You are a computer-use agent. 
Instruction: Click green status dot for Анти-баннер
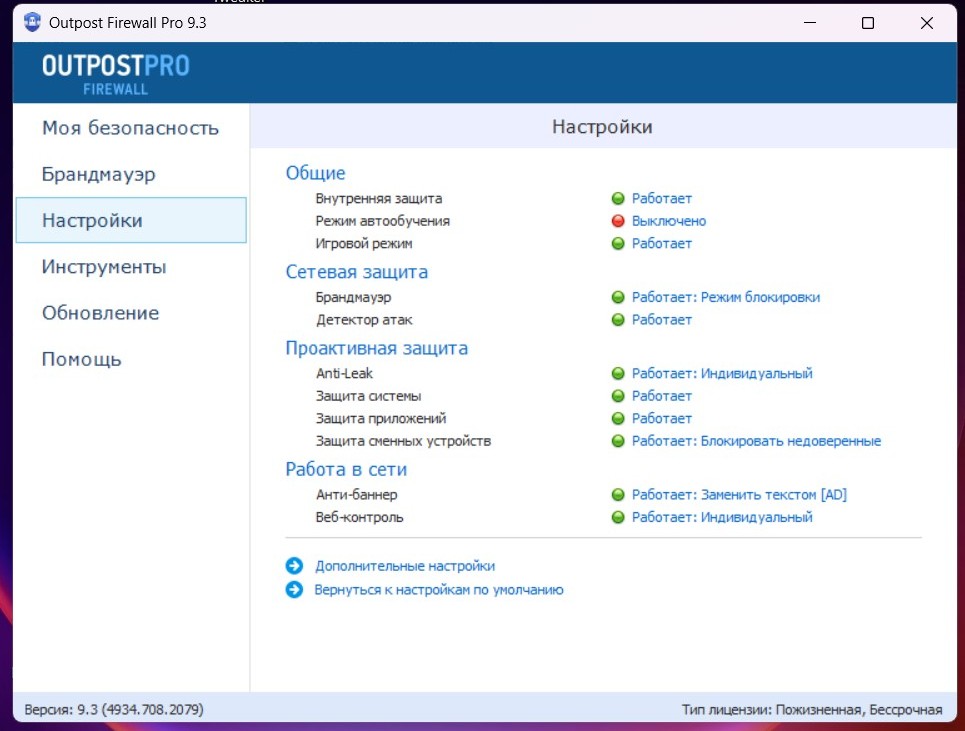click(618, 495)
